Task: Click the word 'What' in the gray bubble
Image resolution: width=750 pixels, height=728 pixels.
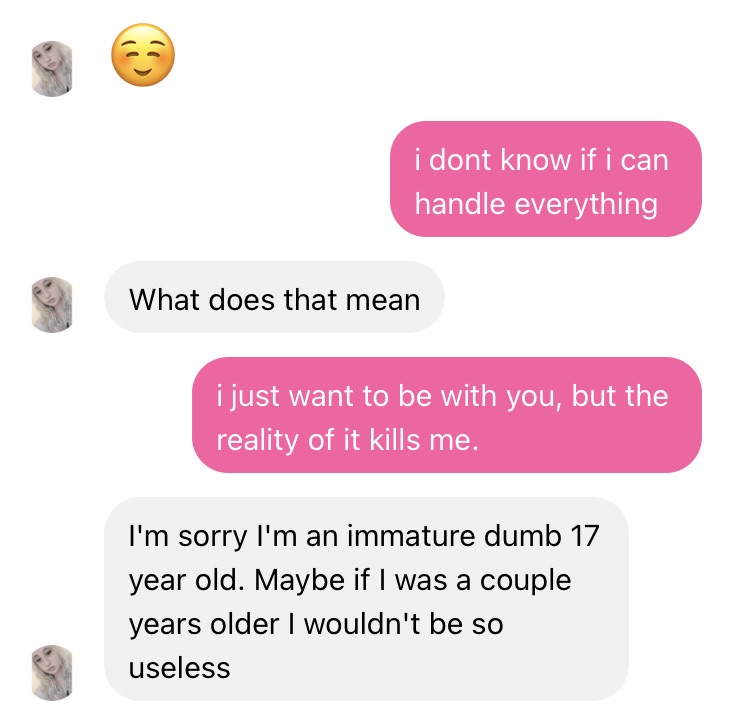Action: (164, 300)
